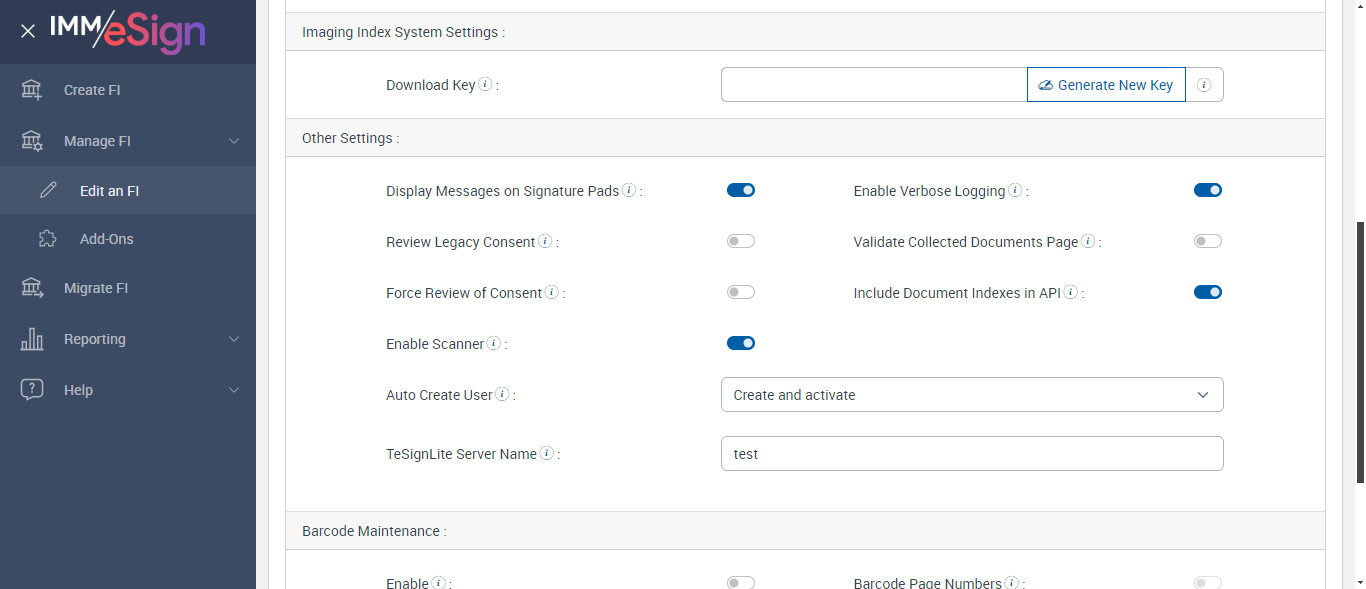Turn on Validate Collected Documents Page toggle
This screenshot has width=1366, height=589.
[1208, 241]
